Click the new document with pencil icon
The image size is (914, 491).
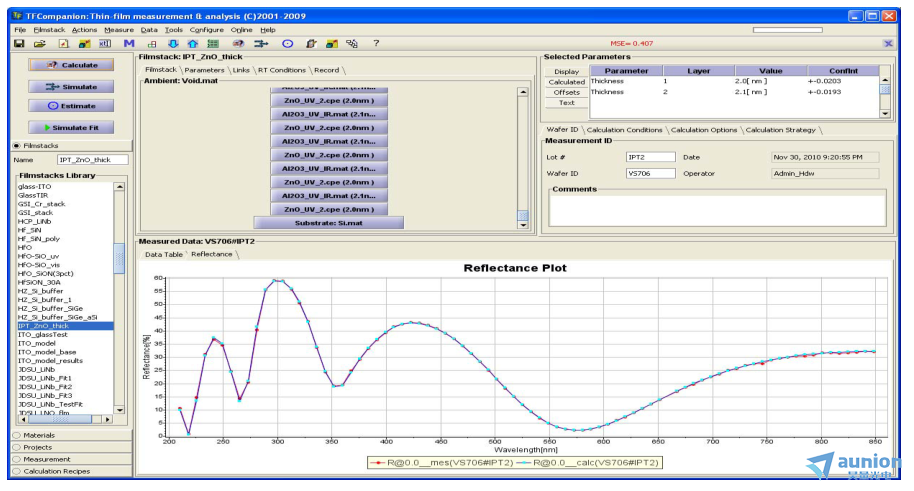click(64, 44)
